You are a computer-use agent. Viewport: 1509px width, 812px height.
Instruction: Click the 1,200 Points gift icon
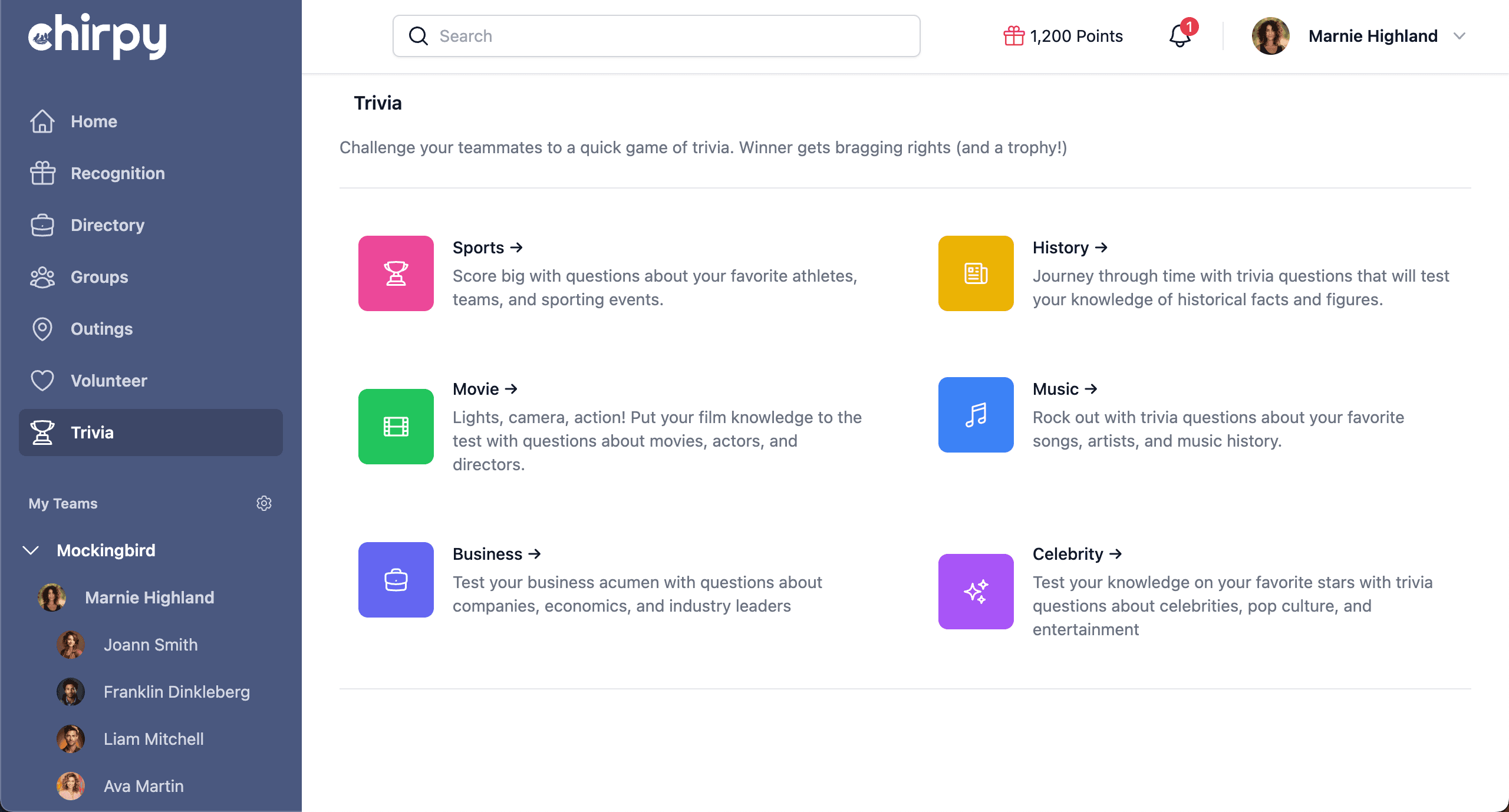tap(1013, 36)
